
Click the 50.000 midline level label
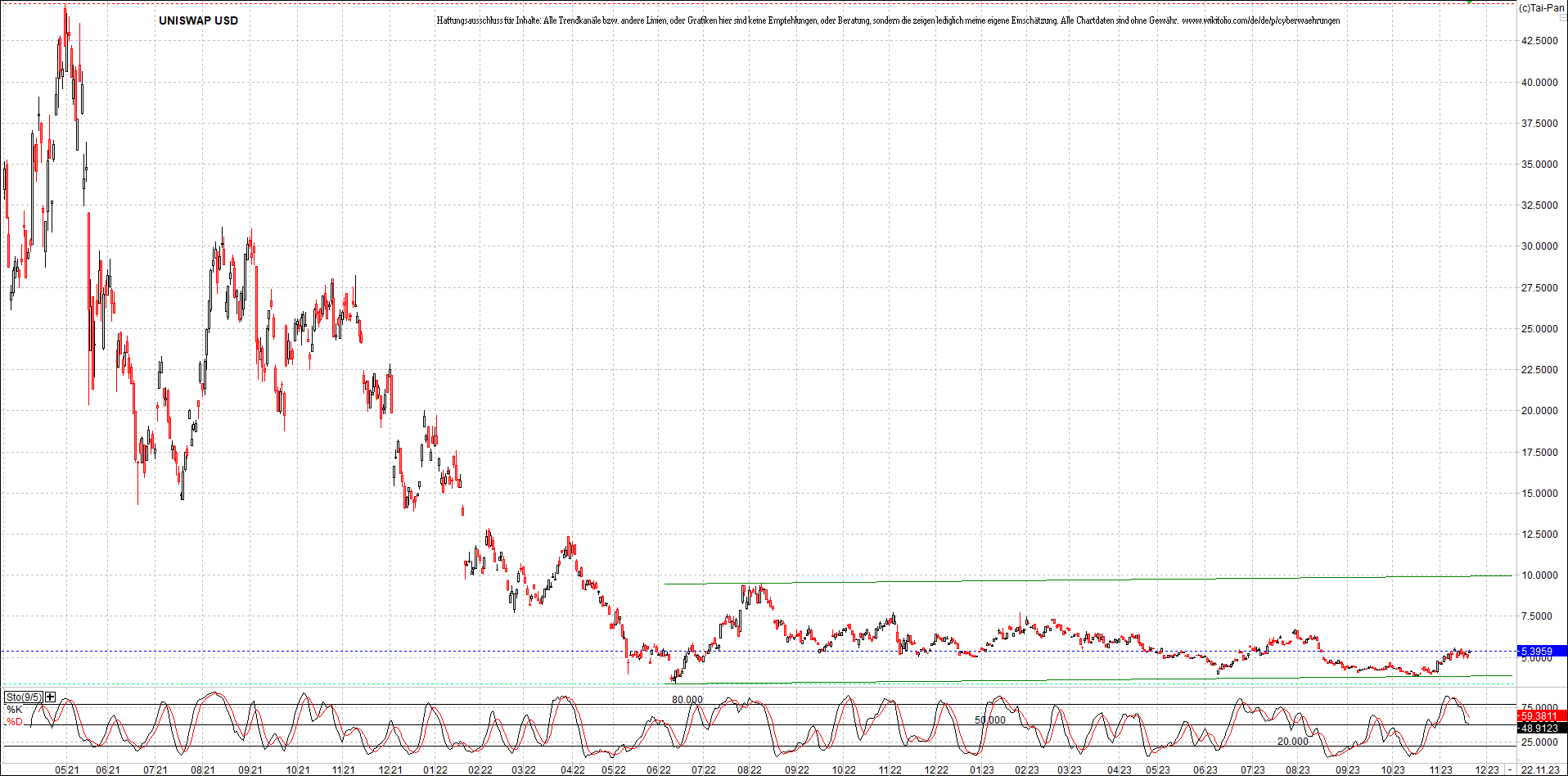[989, 720]
